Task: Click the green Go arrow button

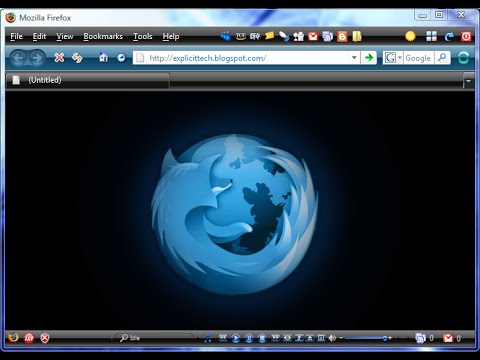Action: [x=369, y=58]
